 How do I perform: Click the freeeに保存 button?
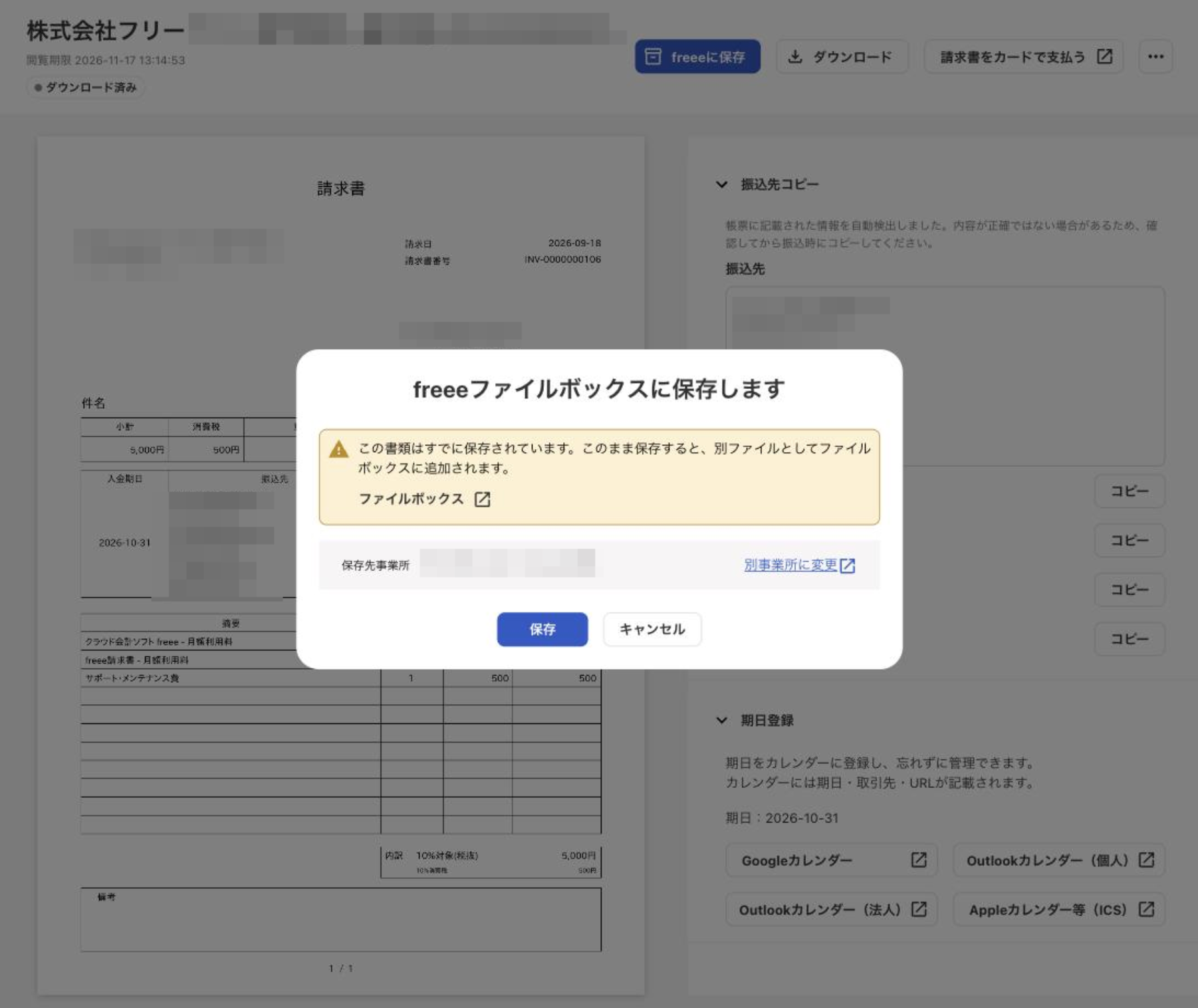697,57
